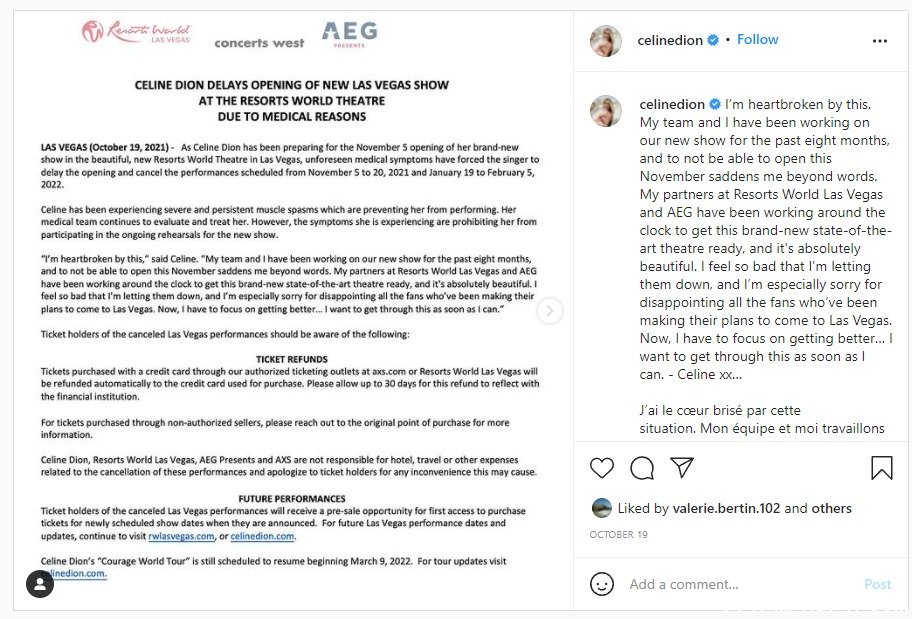Image resolution: width=912 pixels, height=619 pixels.
Task: Click celinedion username in the header
Action: [669, 40]
